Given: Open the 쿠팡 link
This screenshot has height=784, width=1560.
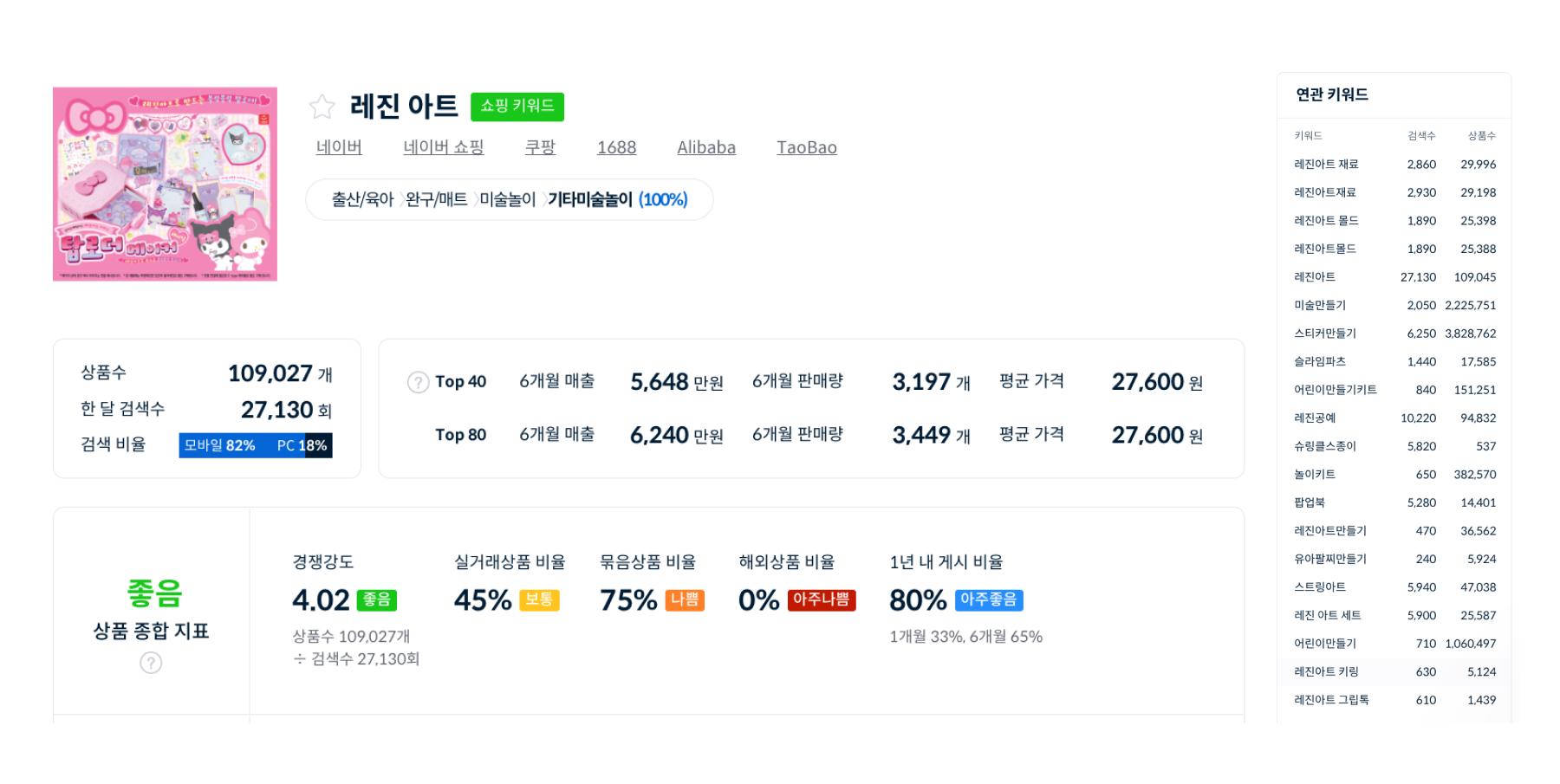Looking at the screenshot, I should tap(540, 147).
